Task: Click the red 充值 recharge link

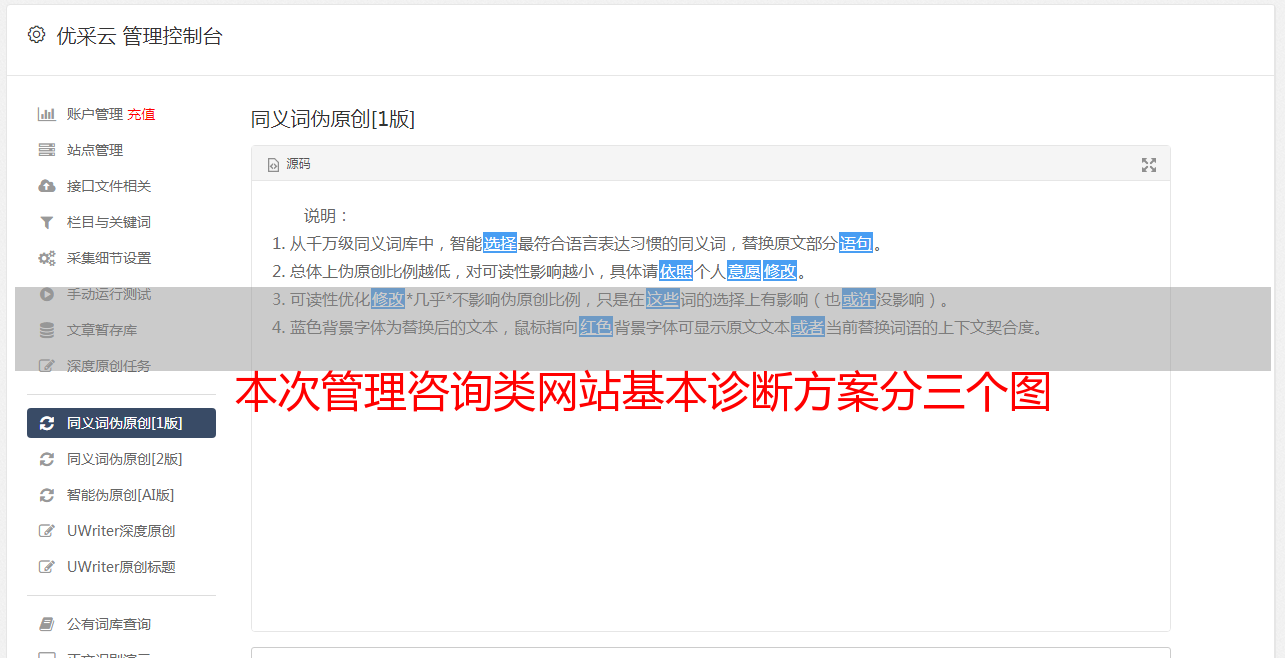Action: pyautogui.click(x=141, y=114)
